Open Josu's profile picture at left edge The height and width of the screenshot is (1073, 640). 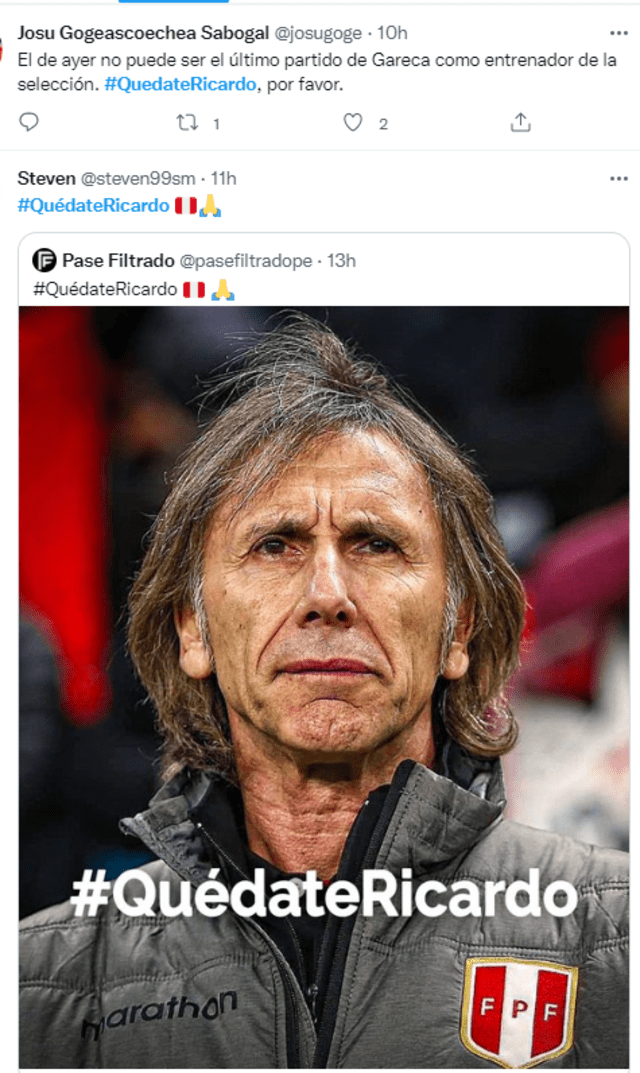click(x=3, y=48)
